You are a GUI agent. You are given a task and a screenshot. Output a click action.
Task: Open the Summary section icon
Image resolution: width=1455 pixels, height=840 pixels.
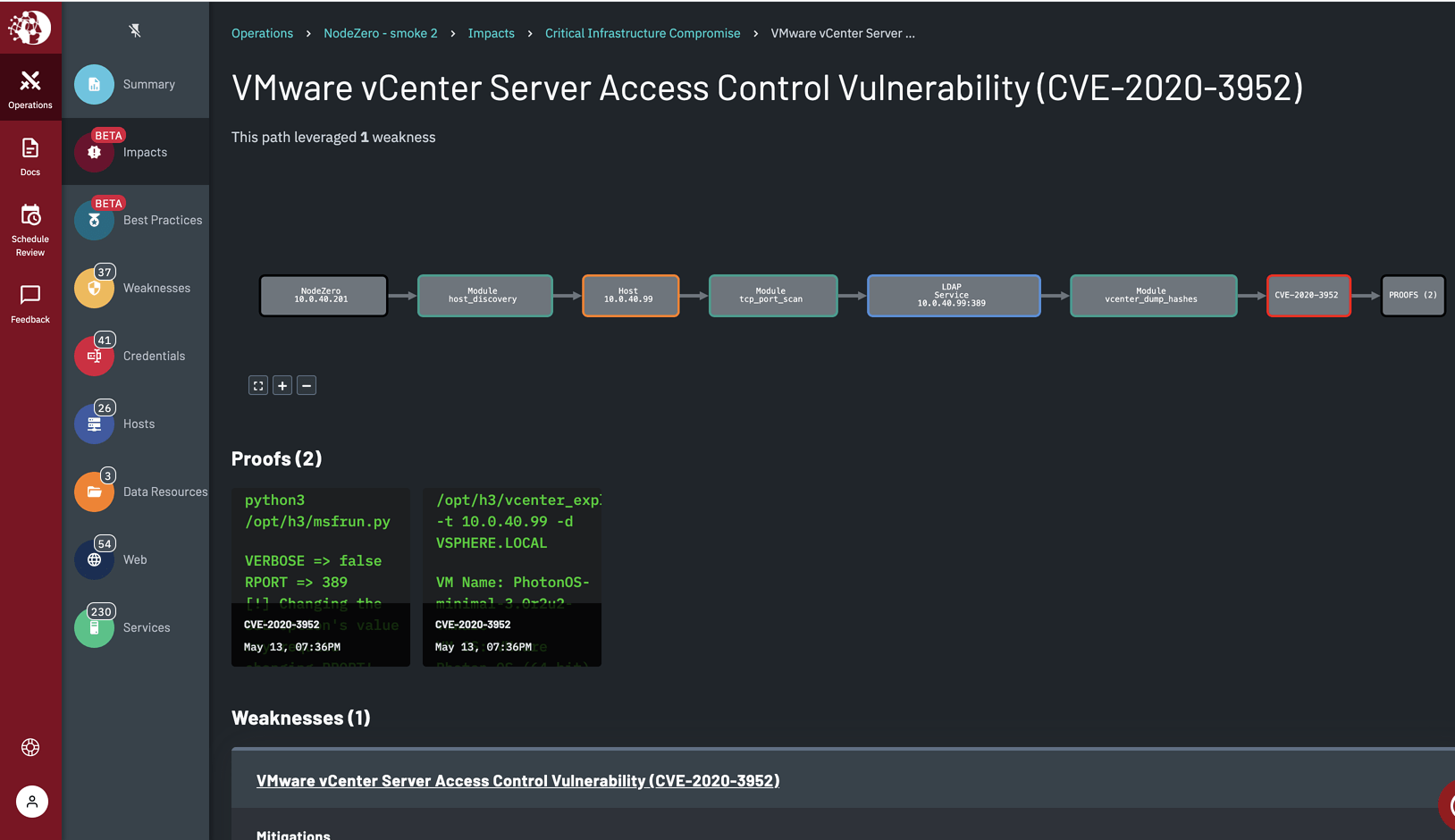tap(95, 84)
